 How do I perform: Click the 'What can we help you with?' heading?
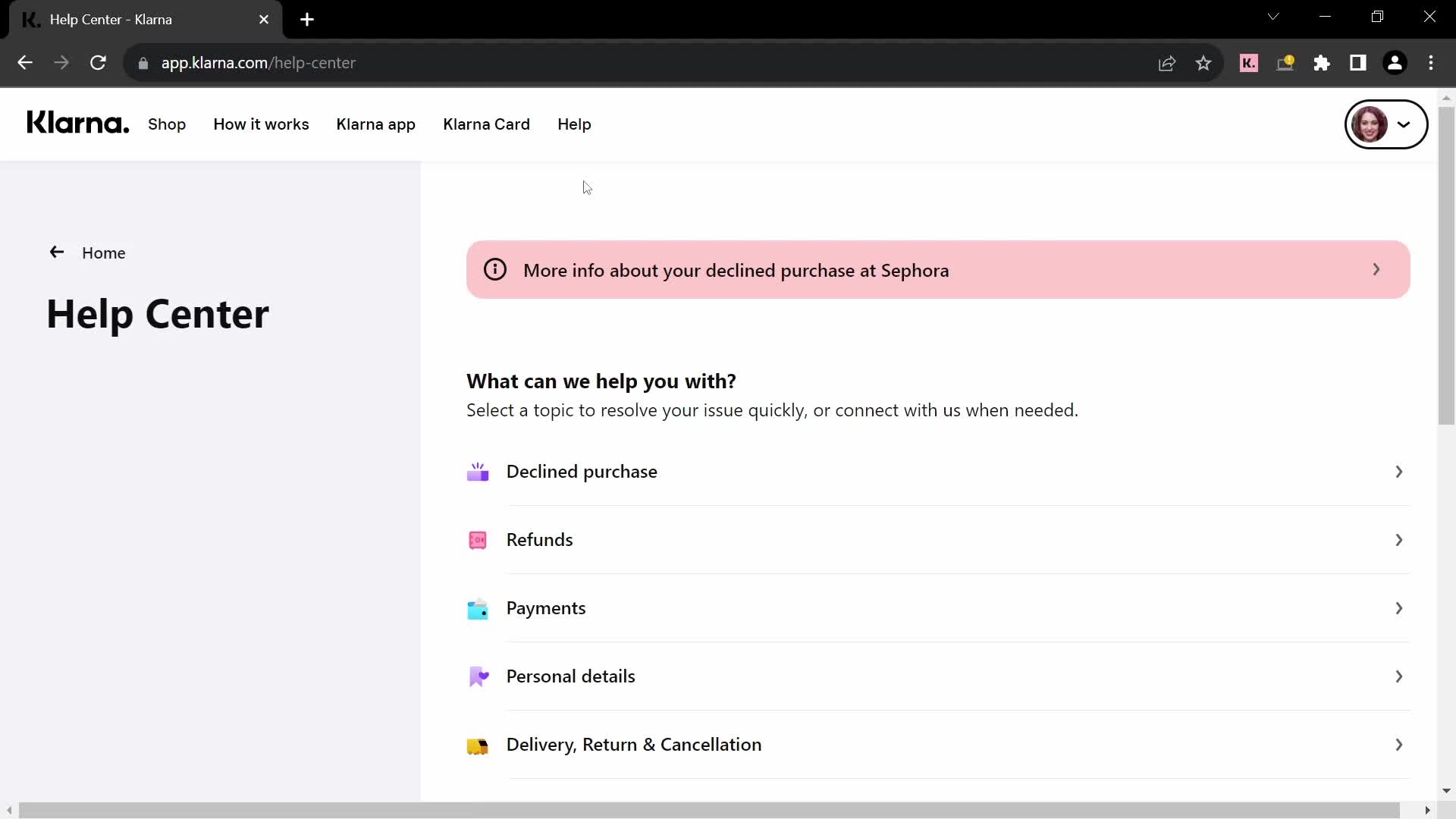tap(601, 381)
